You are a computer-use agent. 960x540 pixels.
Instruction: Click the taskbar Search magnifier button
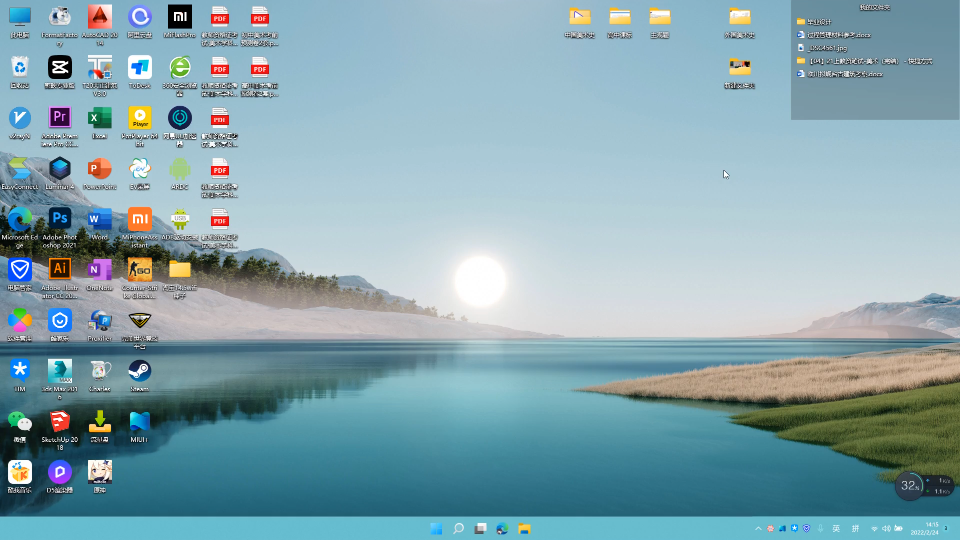pos(458,528)
